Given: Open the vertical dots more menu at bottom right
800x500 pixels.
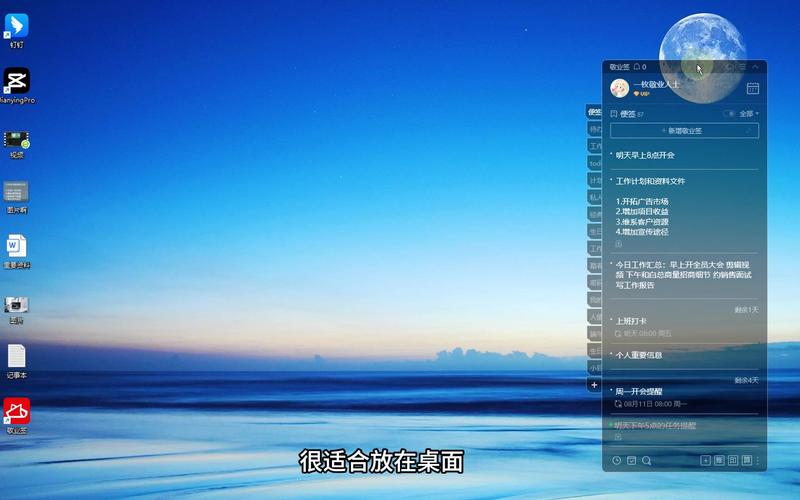Looking at the screenshot, I should 758,460.
